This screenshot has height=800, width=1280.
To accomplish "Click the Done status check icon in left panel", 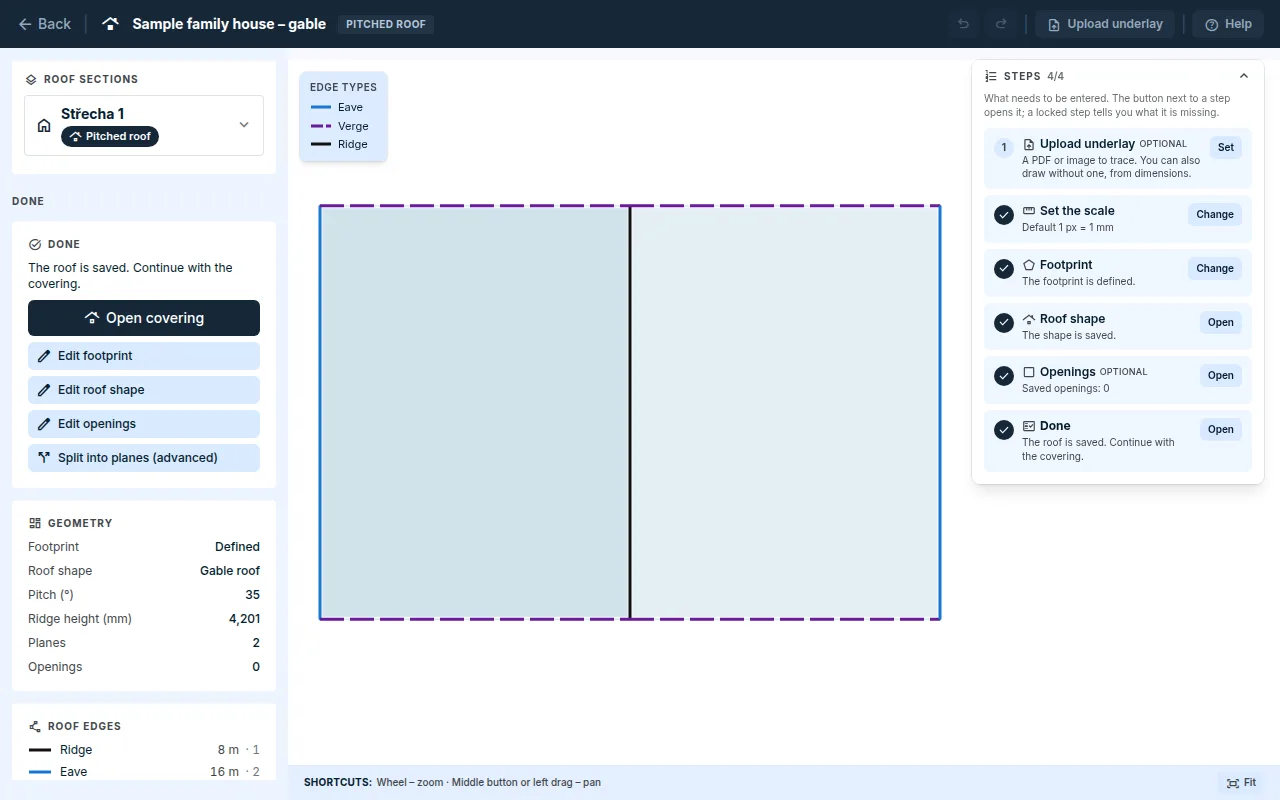I will [x=35, y=244].
